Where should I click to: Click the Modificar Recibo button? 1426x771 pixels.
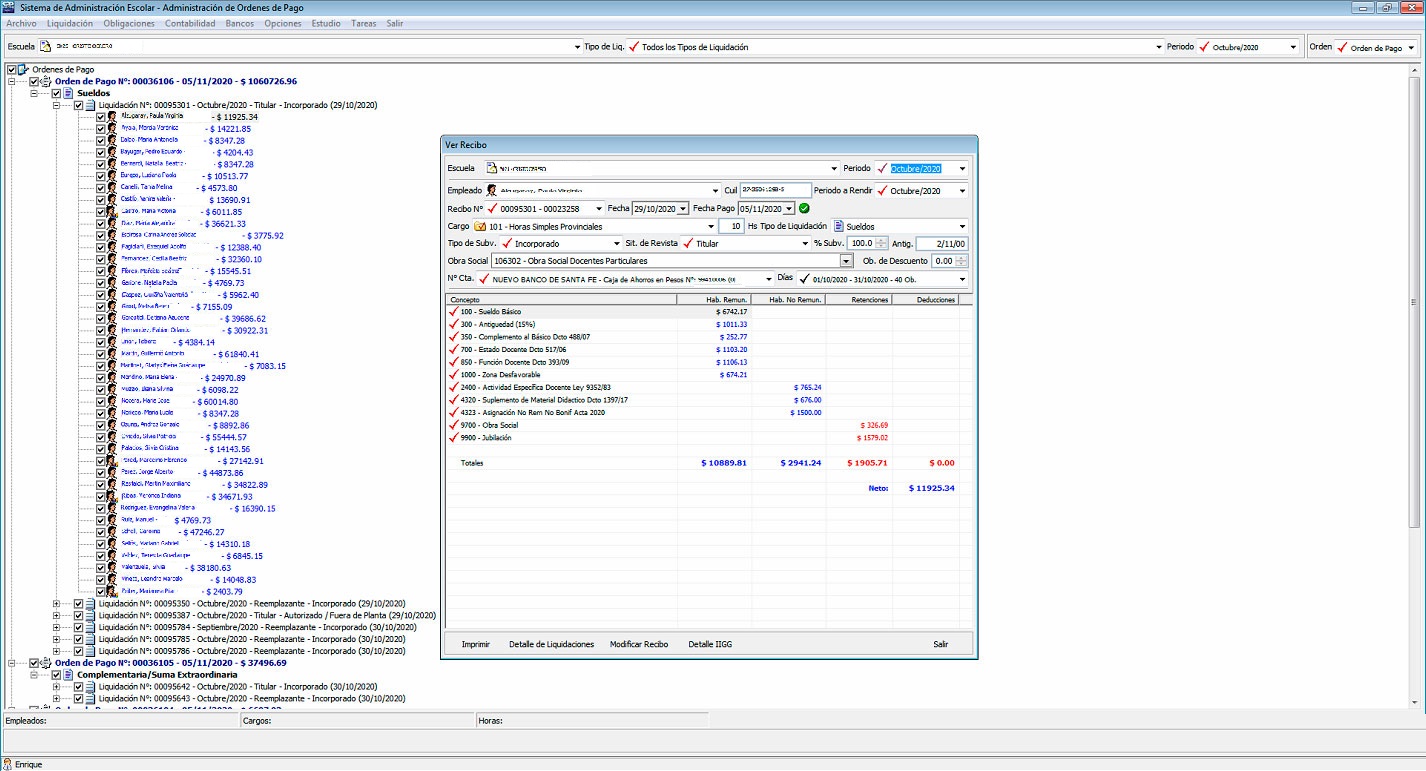[639, 644]
